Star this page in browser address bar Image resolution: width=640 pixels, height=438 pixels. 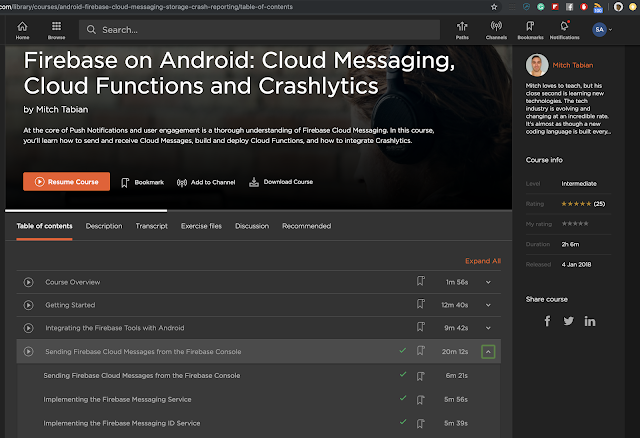pyautogui.click(x=494, y=7)
